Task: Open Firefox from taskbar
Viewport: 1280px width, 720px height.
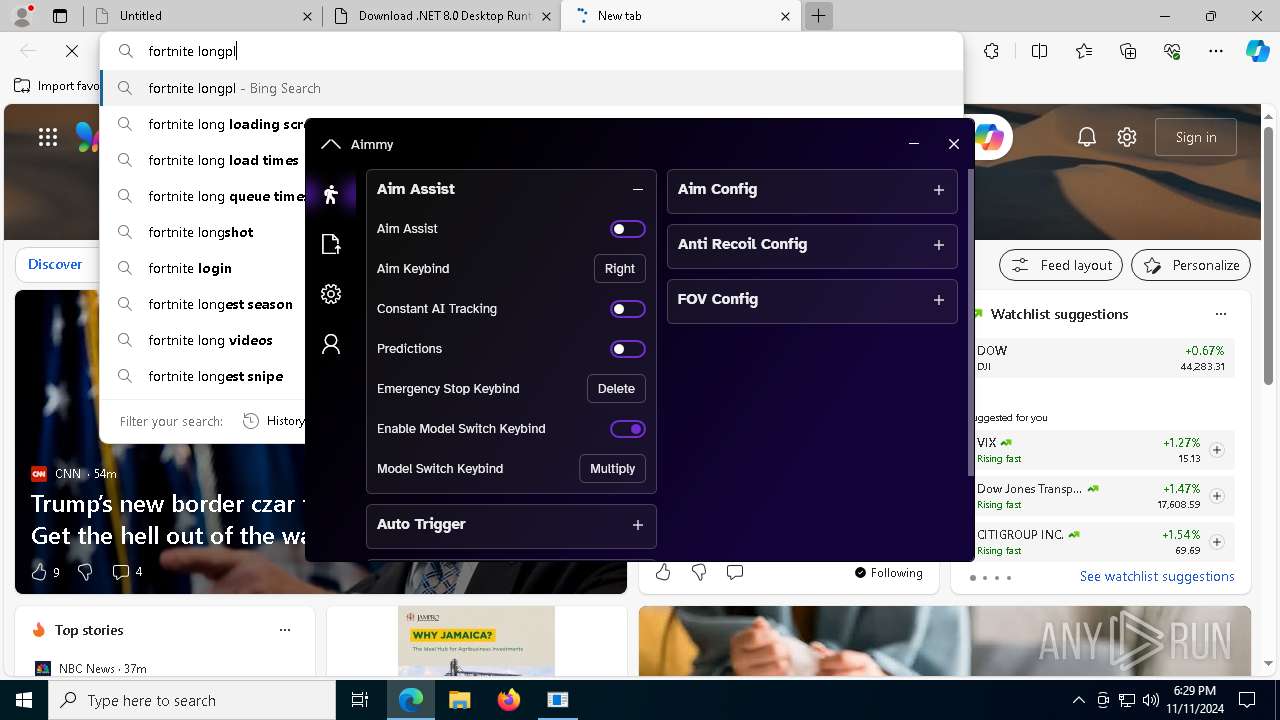Action: click(x=508, y=700)
